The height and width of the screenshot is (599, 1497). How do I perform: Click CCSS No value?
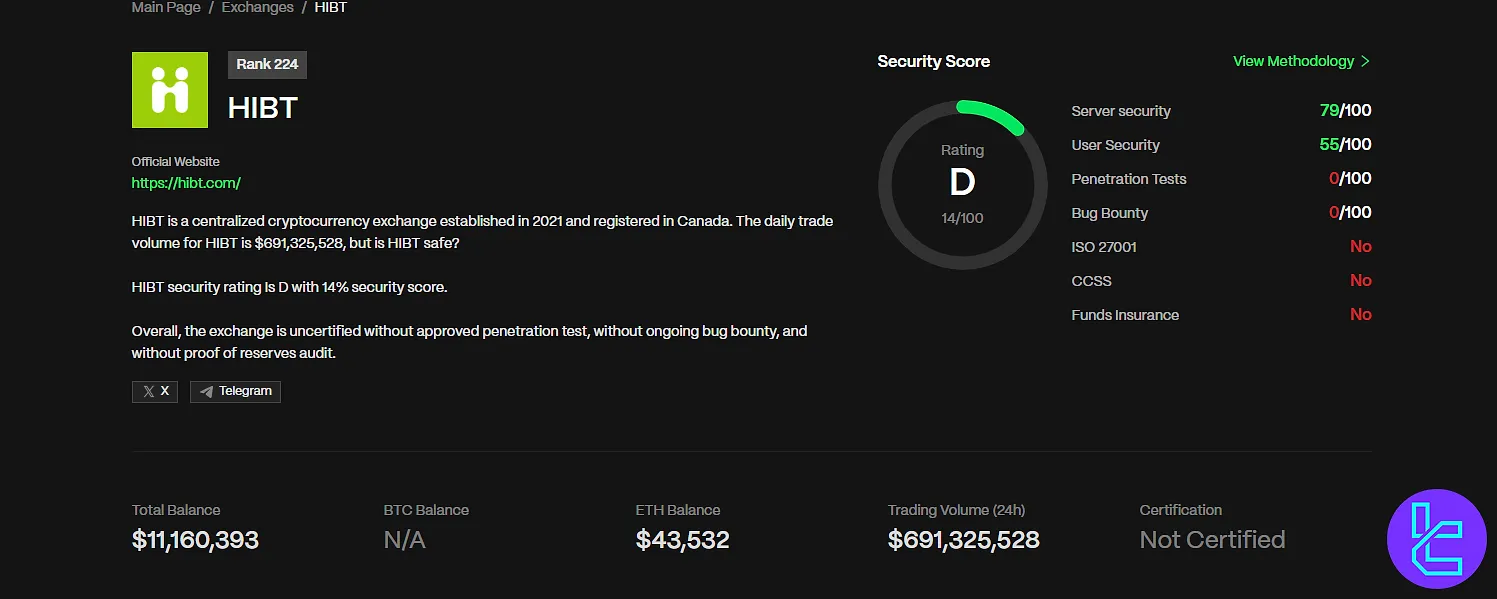click(1361, 281)
